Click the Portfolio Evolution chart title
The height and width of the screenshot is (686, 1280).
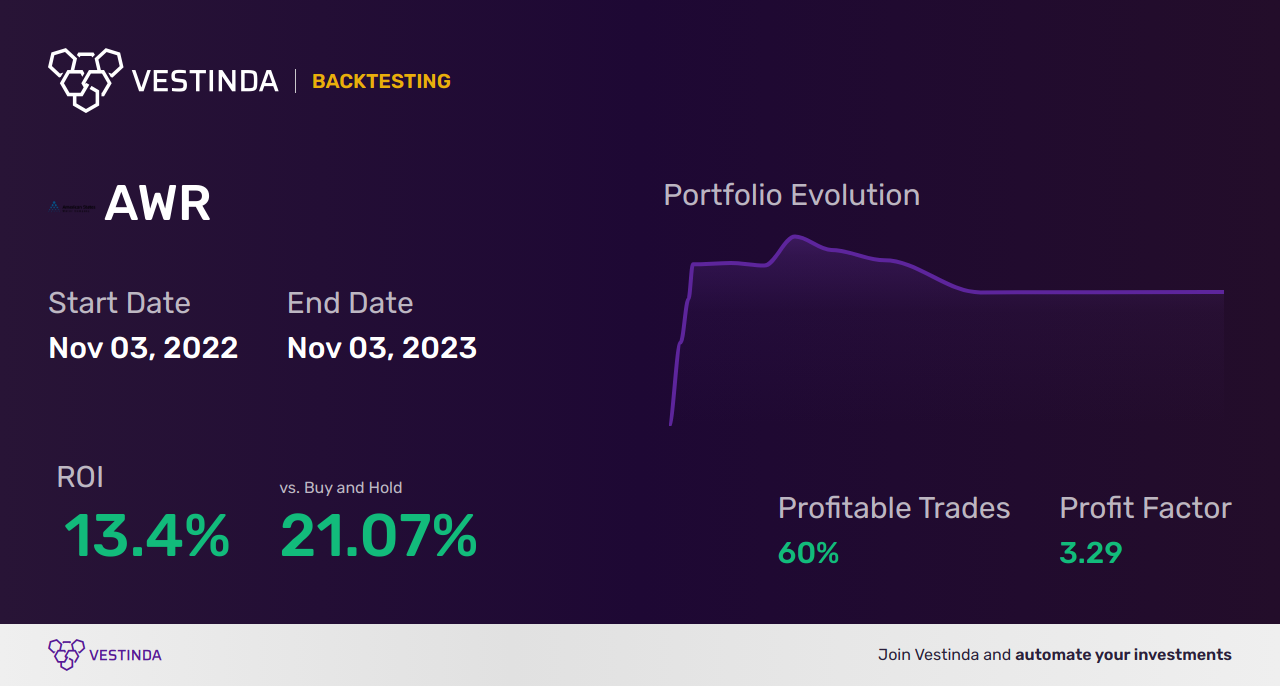(x=791, y=195)
